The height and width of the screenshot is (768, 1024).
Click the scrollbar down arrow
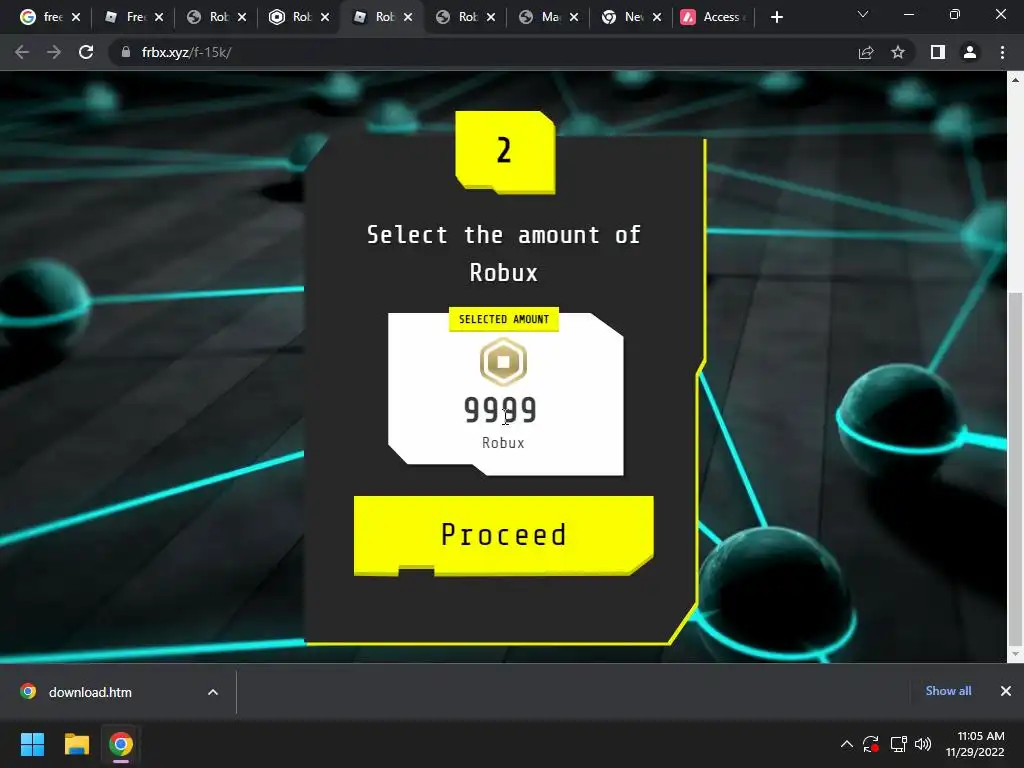pyautogui.click(x=1015, y=654)
